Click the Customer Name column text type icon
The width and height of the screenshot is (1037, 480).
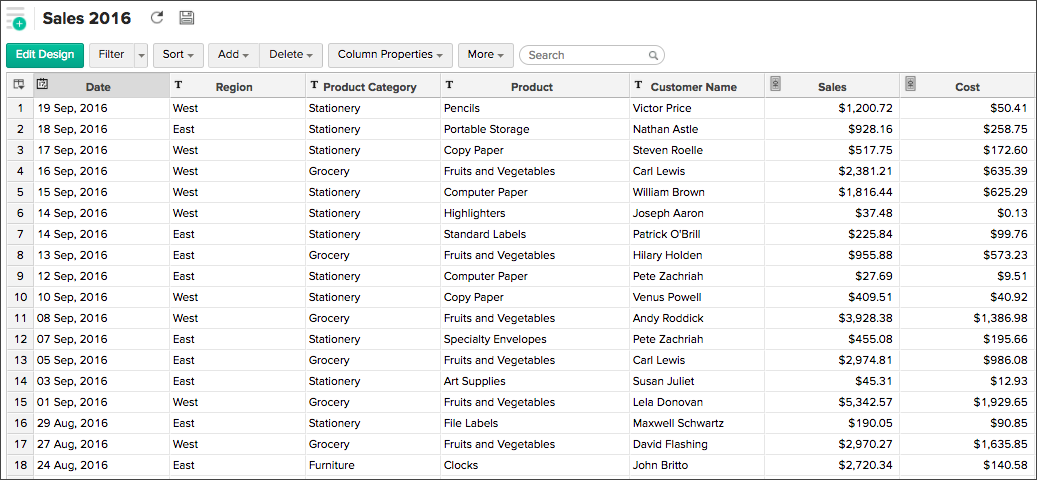click(638, 85)
